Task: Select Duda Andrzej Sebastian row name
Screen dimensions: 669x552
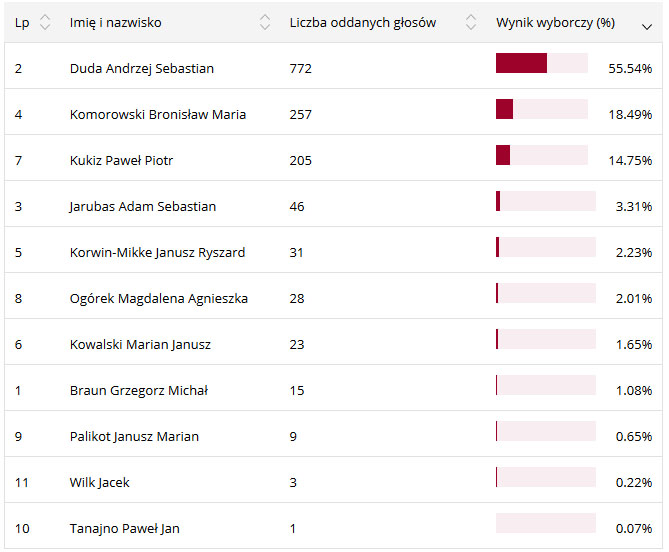Action: point(141,69)
